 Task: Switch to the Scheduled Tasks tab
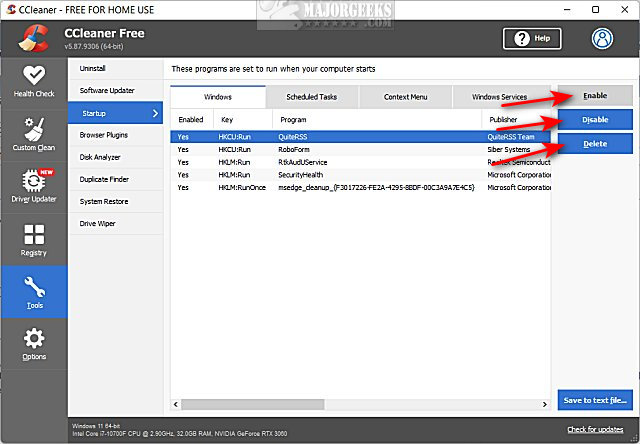(x=312, y=97)
